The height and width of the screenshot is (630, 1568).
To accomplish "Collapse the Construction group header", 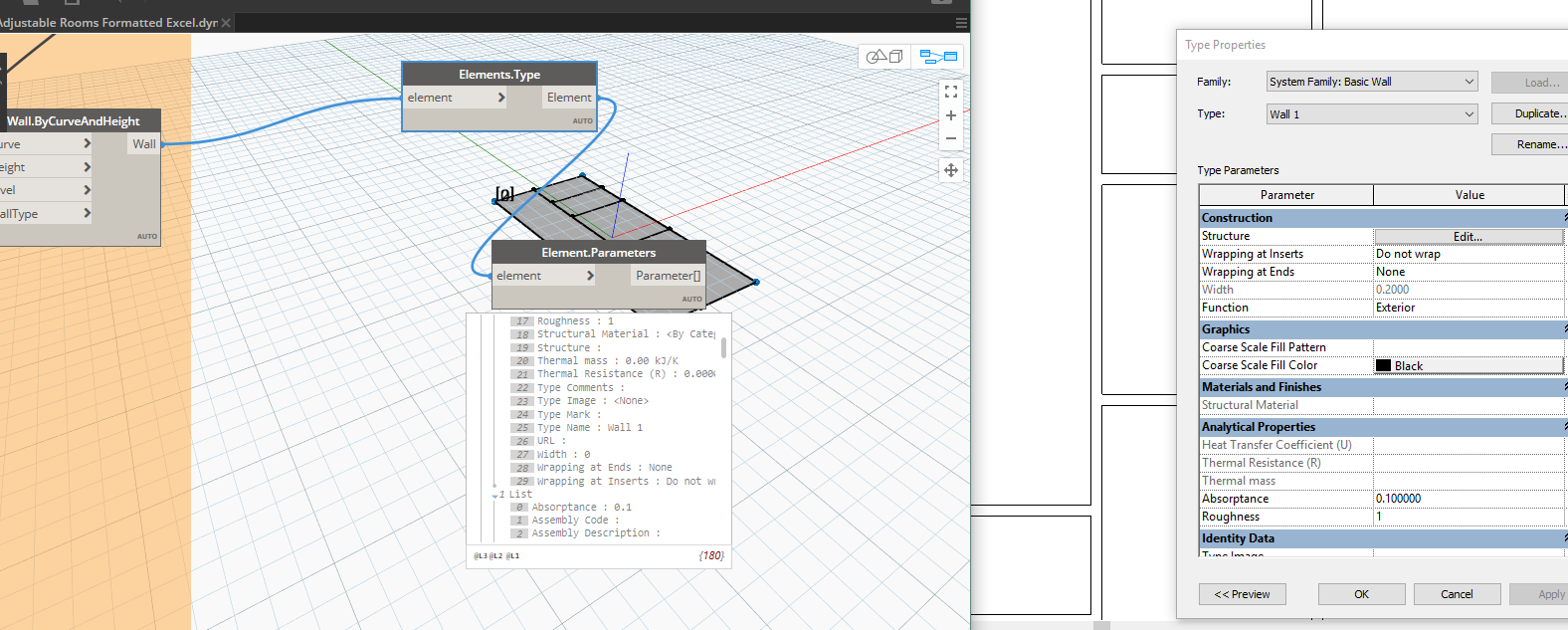I will point(1383,218).
